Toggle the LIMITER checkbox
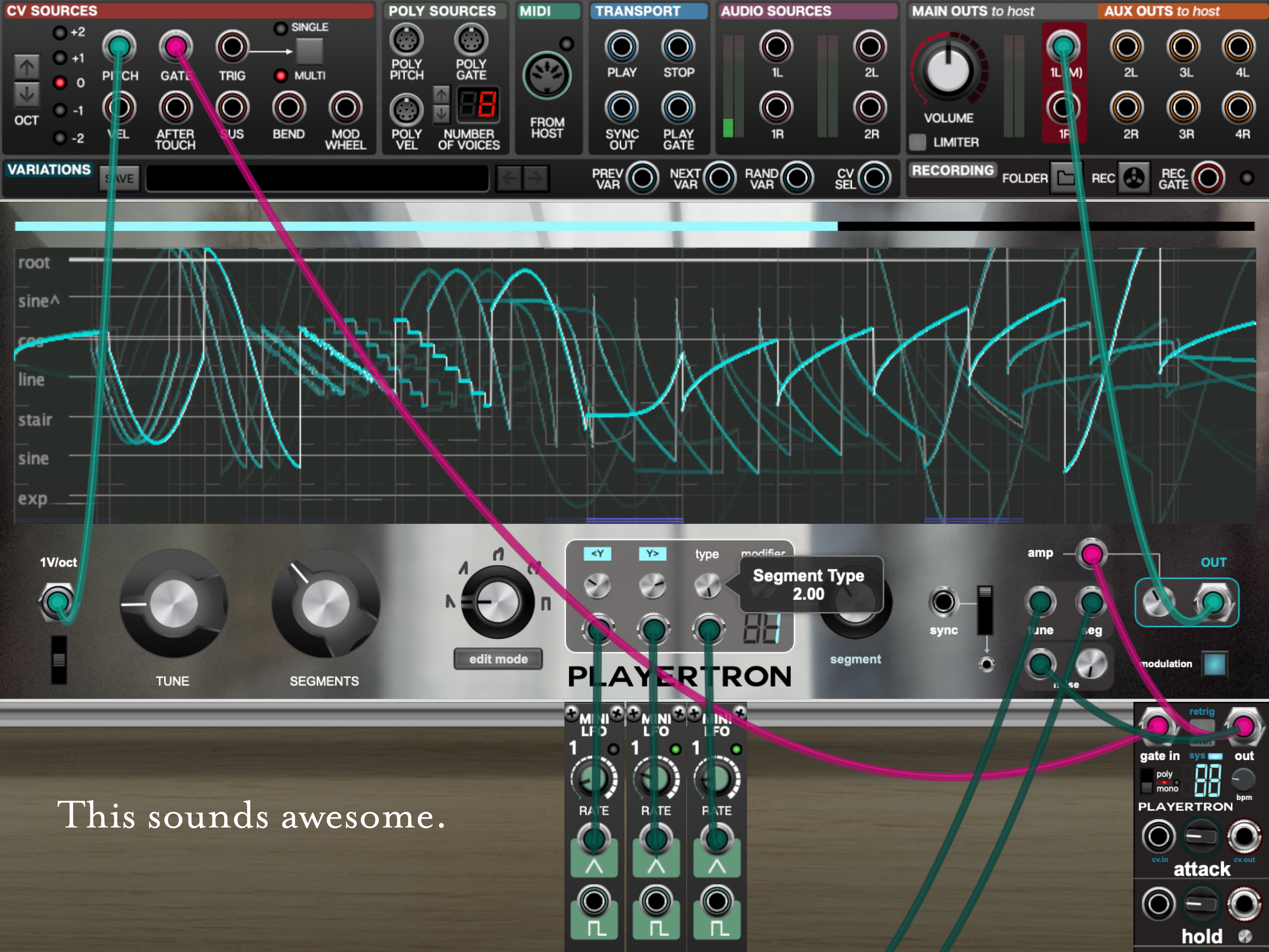Viewport: 1269px width, 952px height. tap(917, 142)
